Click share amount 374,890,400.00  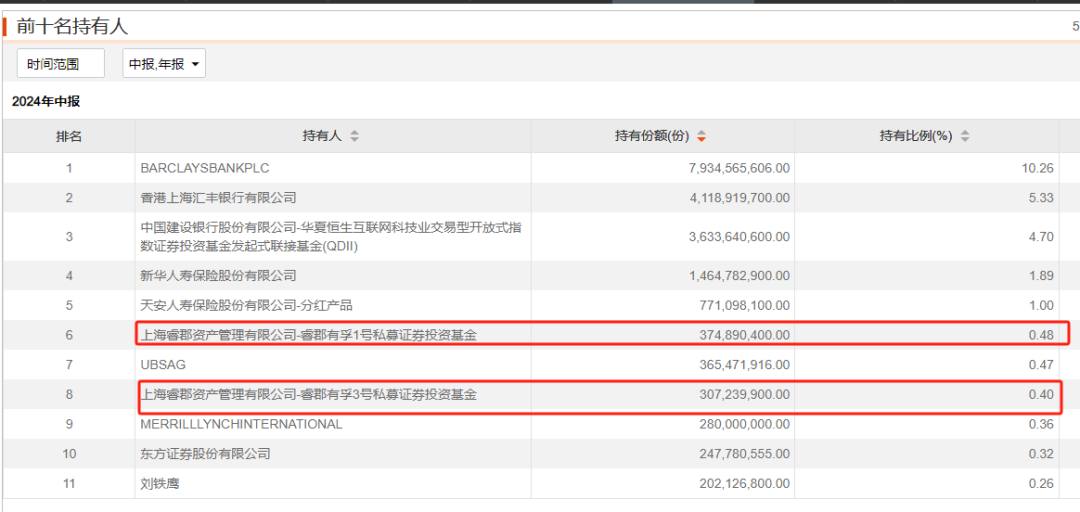746,336
